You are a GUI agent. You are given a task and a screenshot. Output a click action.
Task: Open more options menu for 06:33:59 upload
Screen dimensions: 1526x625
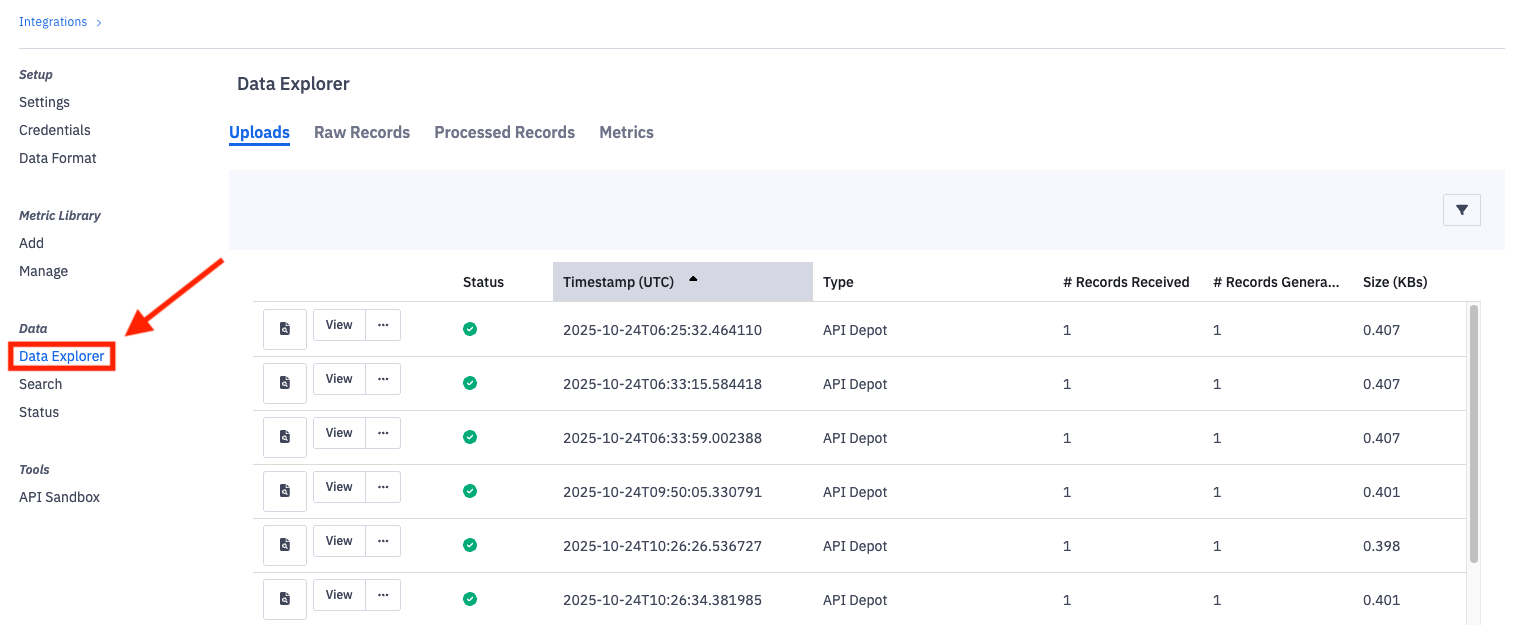(383, 433)
